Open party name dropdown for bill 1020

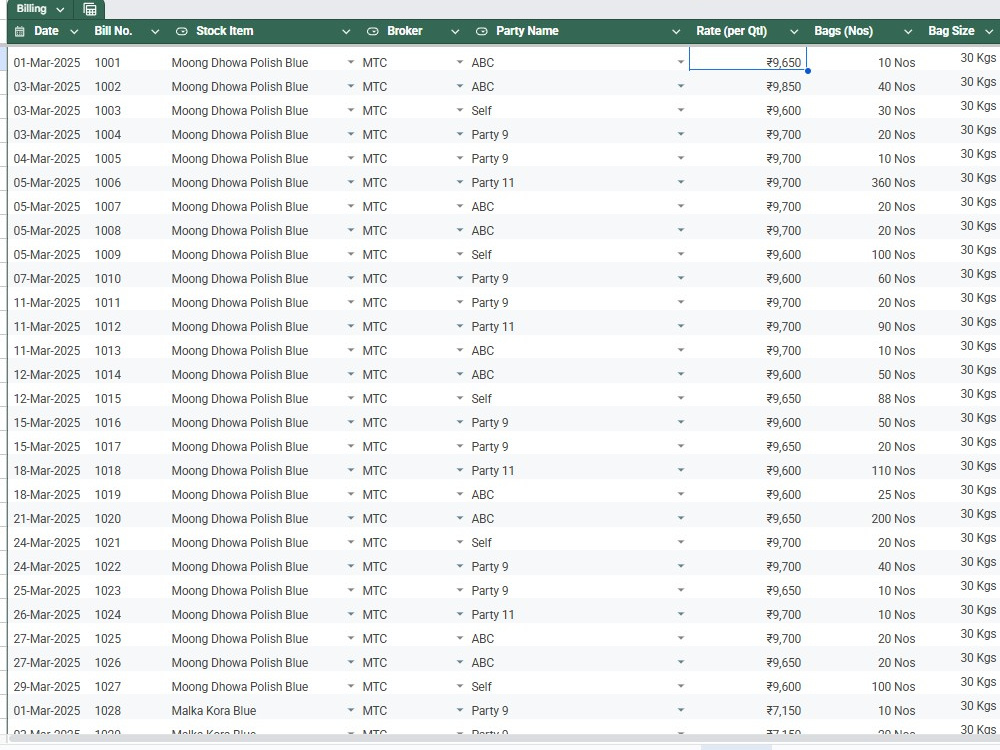click(680, 518)
